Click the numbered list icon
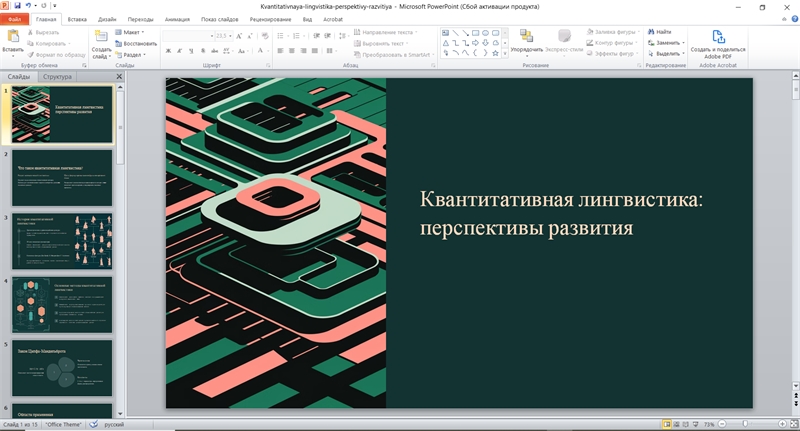 [x=296, y=36]
